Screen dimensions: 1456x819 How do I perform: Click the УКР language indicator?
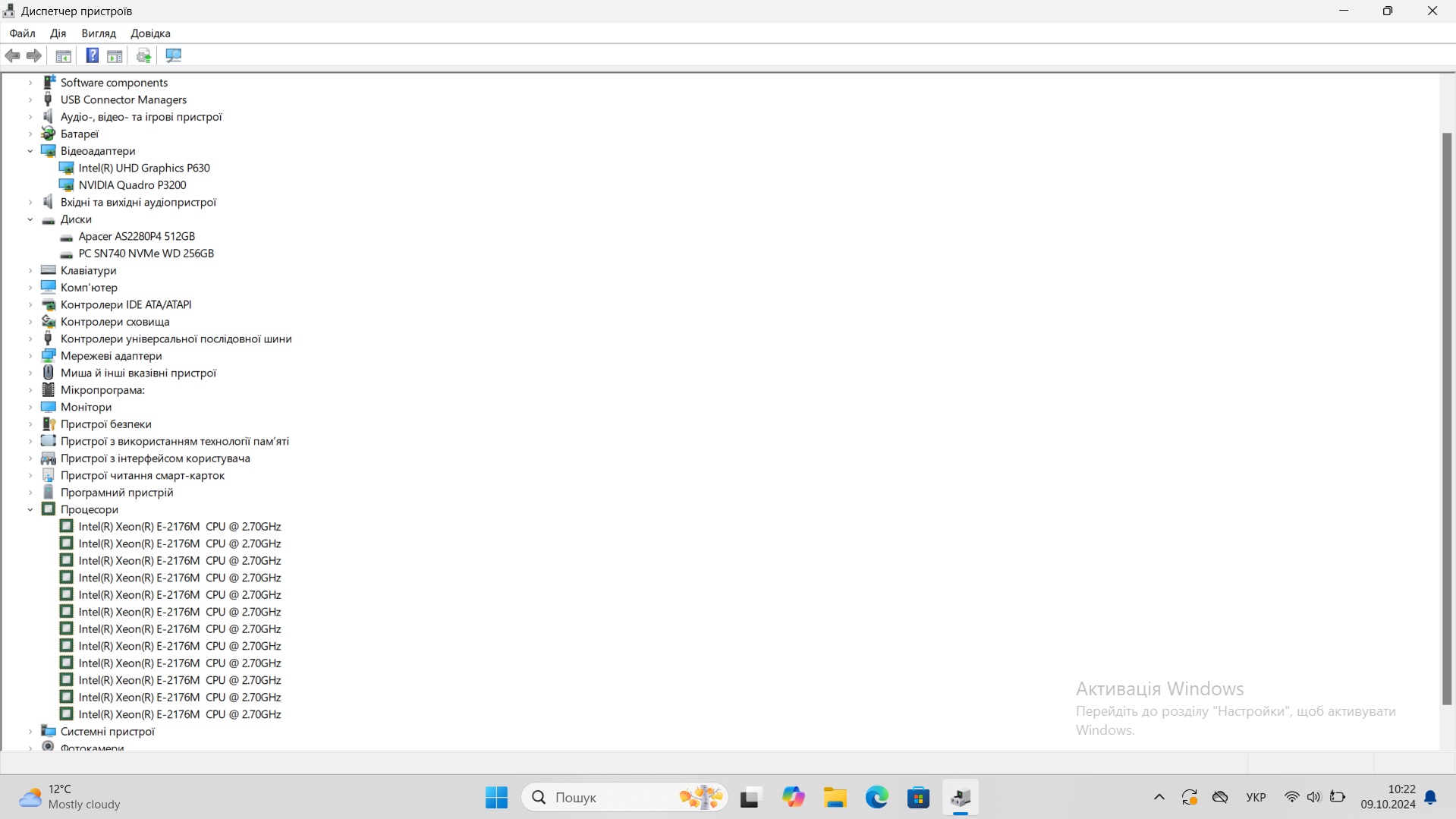coord(1256,797)
